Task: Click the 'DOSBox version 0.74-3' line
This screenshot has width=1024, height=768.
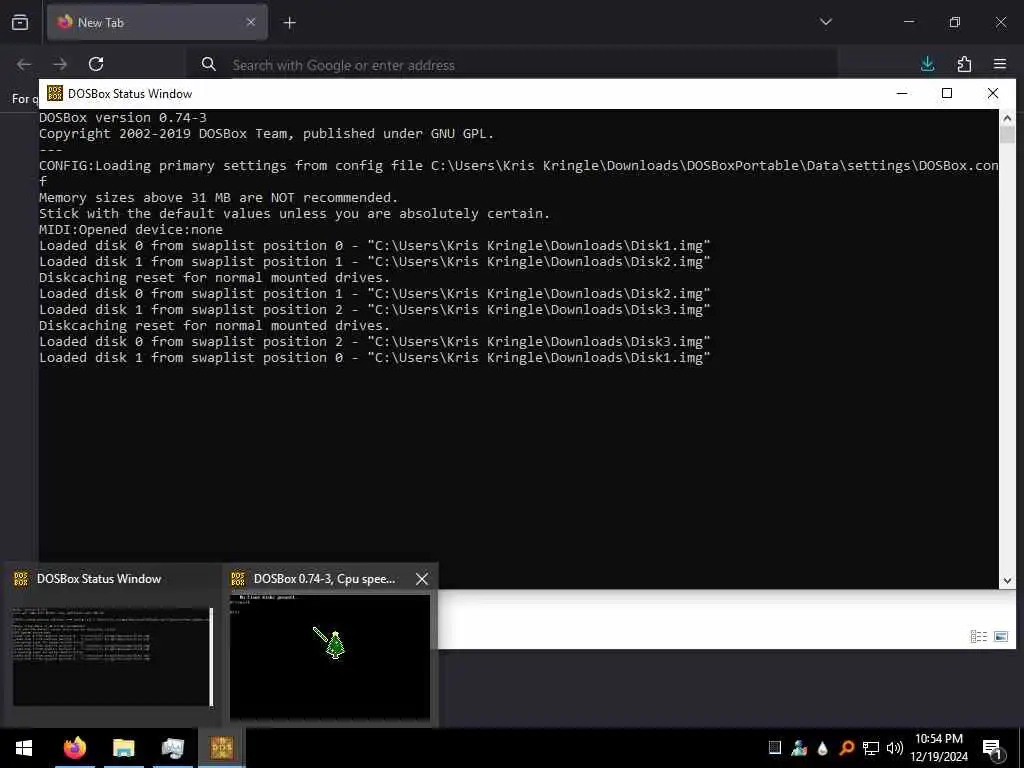Action: (x=123, y=118)
